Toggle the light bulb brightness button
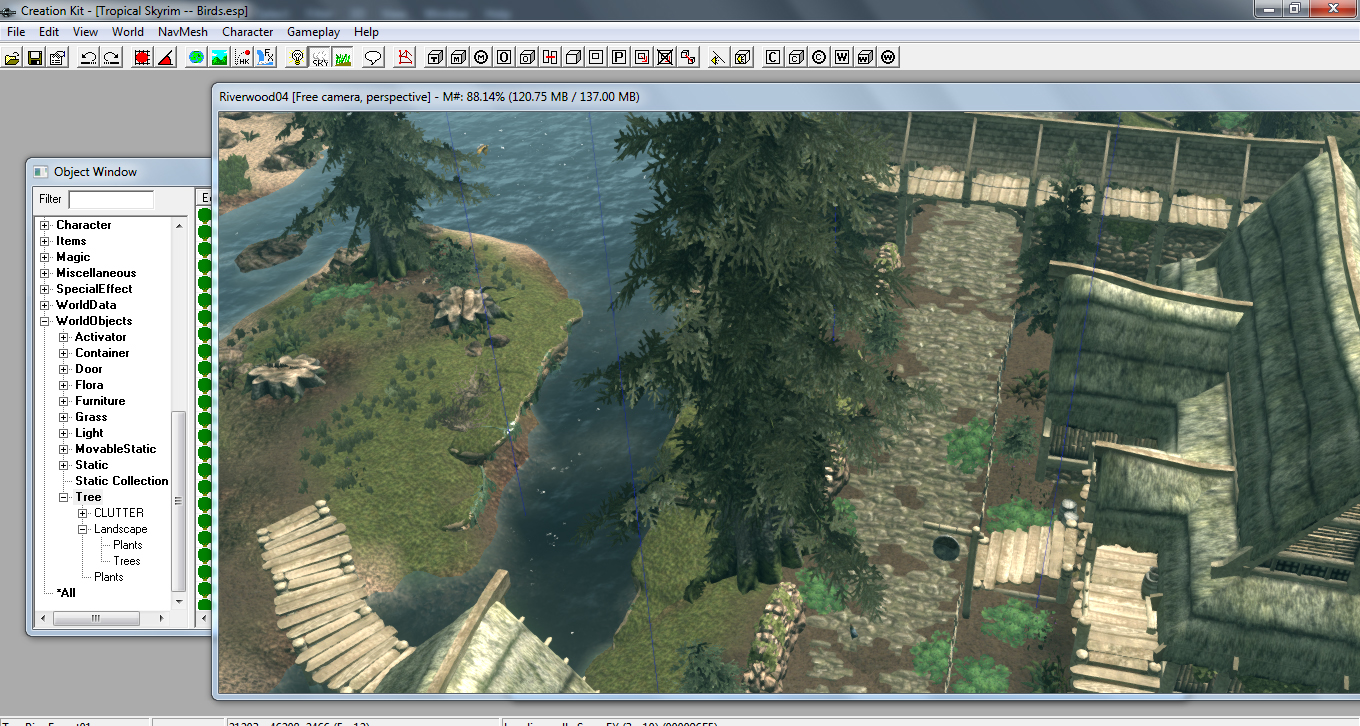This screenshot has height=726, width=1360. pyautogui.click(x=297, y=57)
